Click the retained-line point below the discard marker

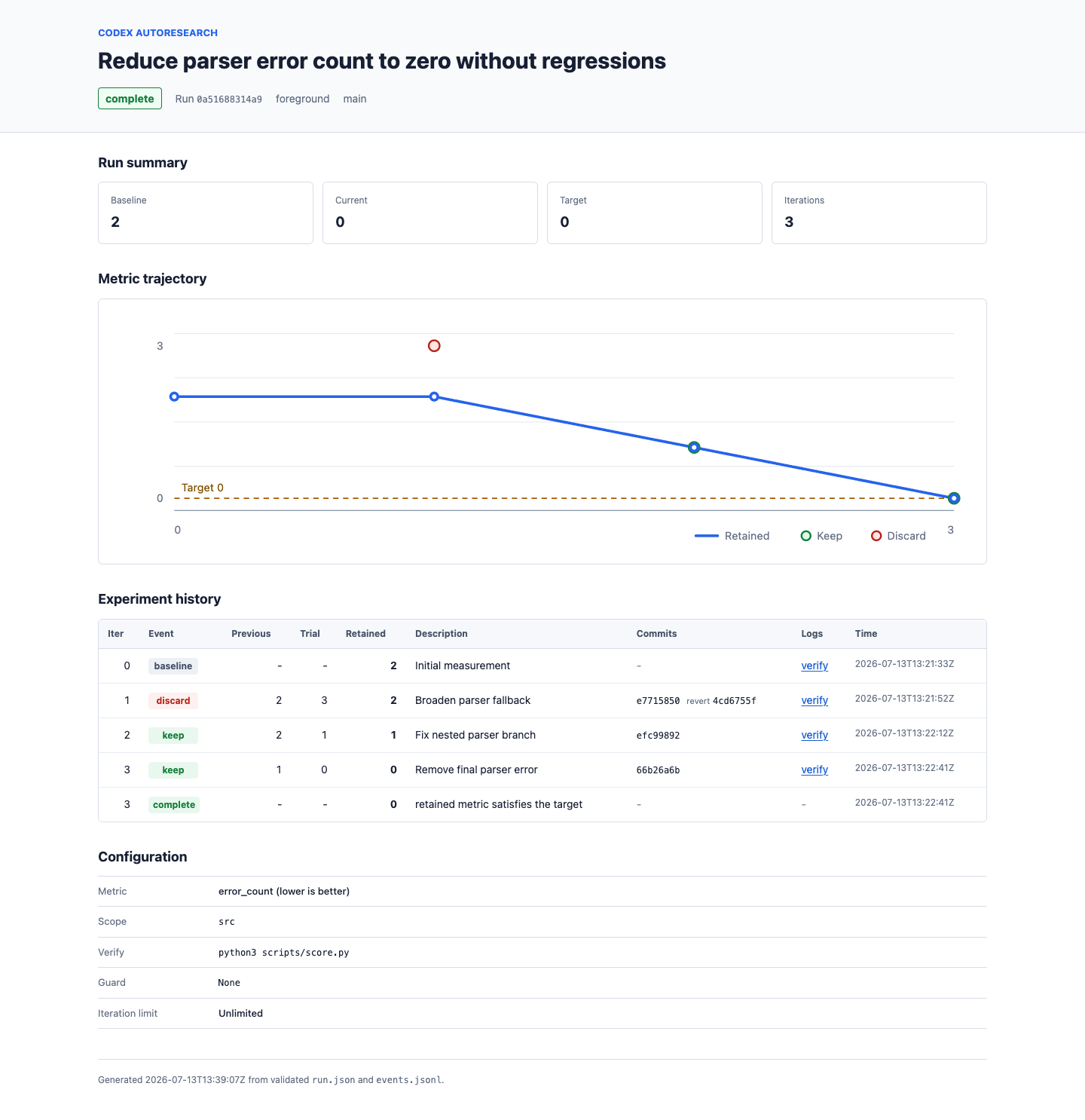tap(434, 396)
